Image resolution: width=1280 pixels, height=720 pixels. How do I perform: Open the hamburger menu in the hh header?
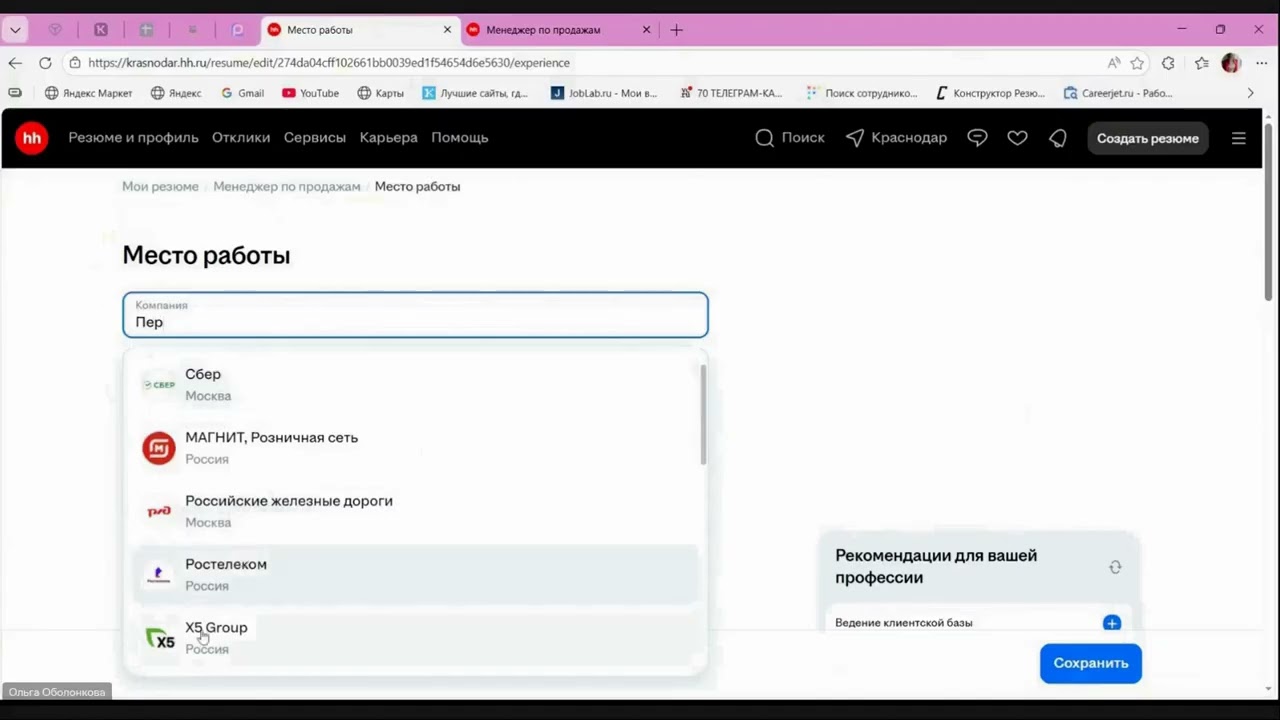1238,138
